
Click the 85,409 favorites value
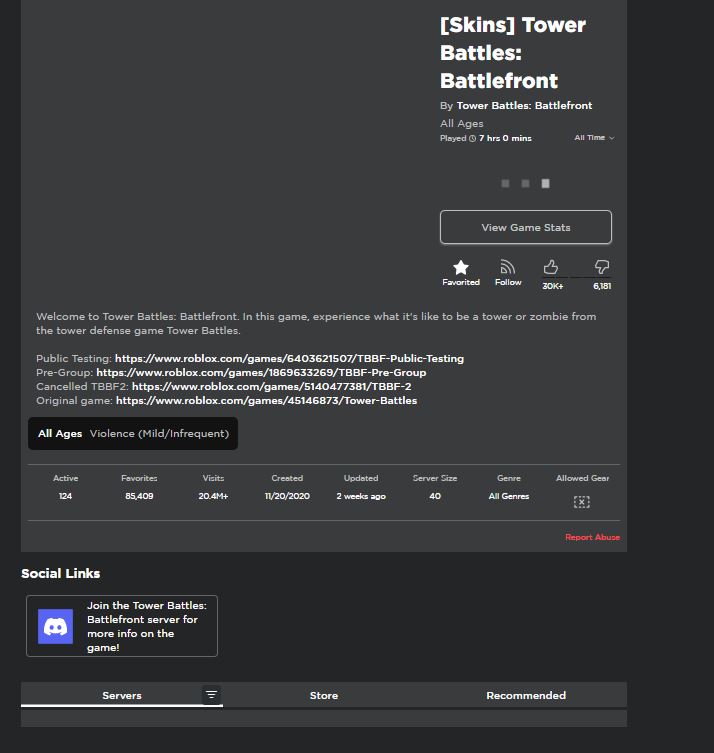[x=139, y=496]
